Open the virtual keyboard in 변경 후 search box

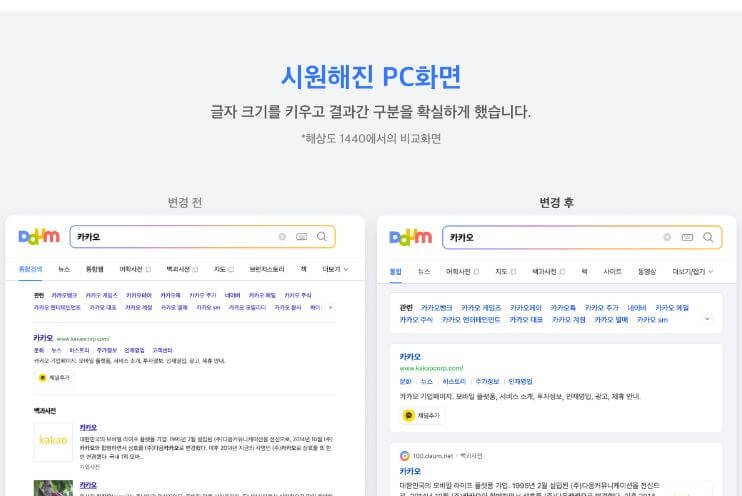coord(687,237)
